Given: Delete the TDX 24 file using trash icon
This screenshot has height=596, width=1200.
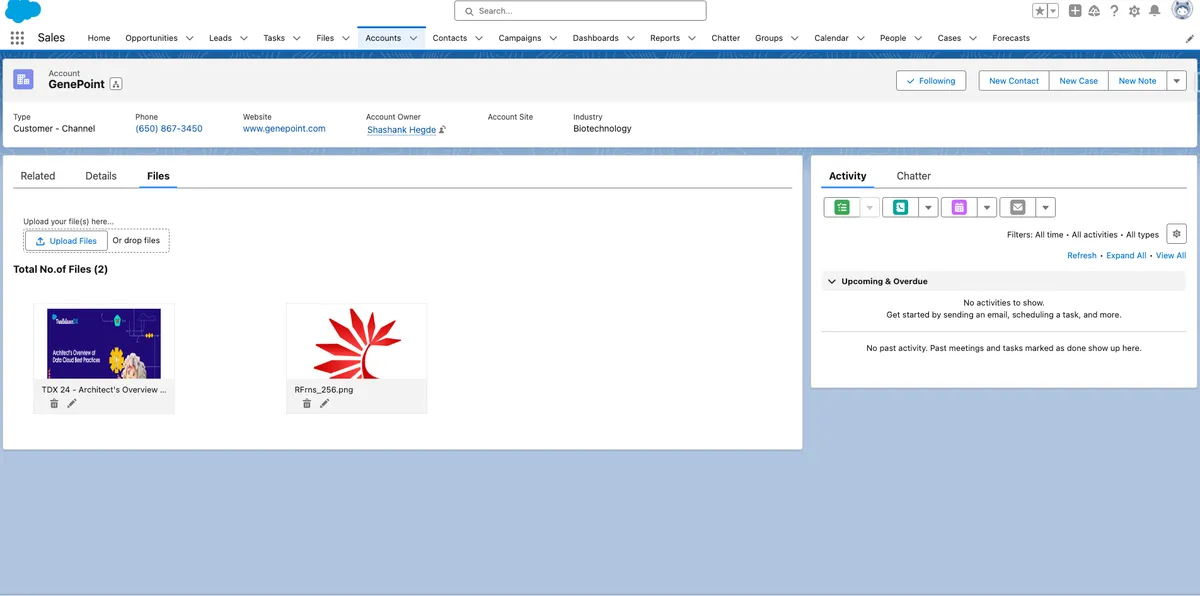Looking at the screenshot, I should point(54,403).
